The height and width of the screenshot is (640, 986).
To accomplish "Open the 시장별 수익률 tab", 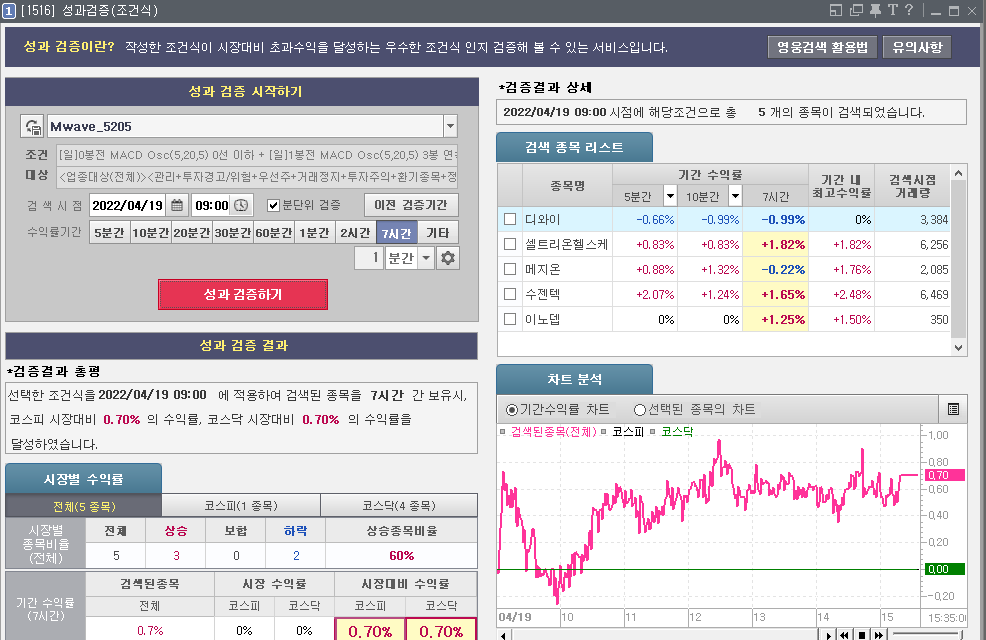I will 83,479.
